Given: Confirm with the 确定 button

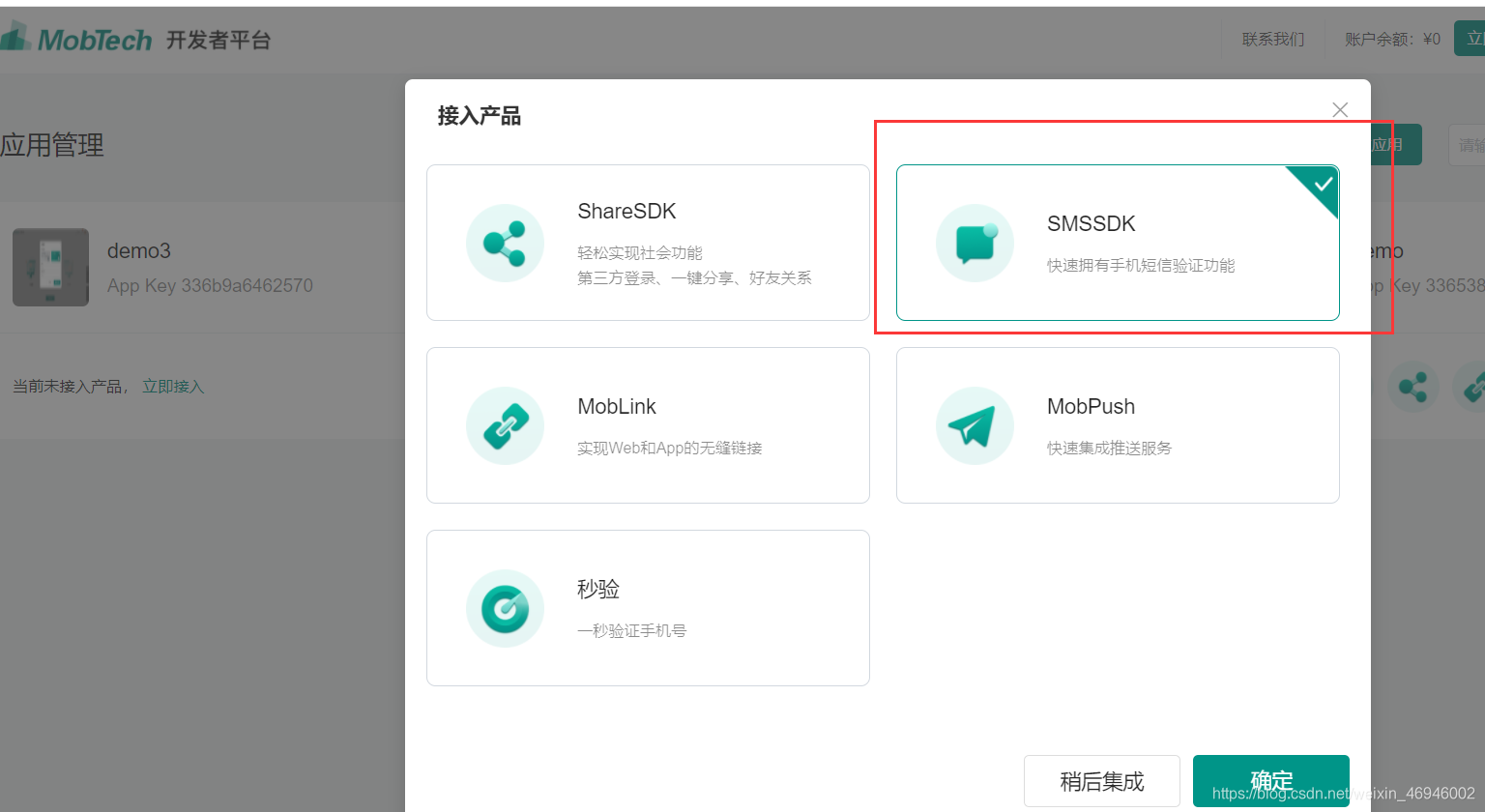Looking at the screenshot, I should point(1271,781).
